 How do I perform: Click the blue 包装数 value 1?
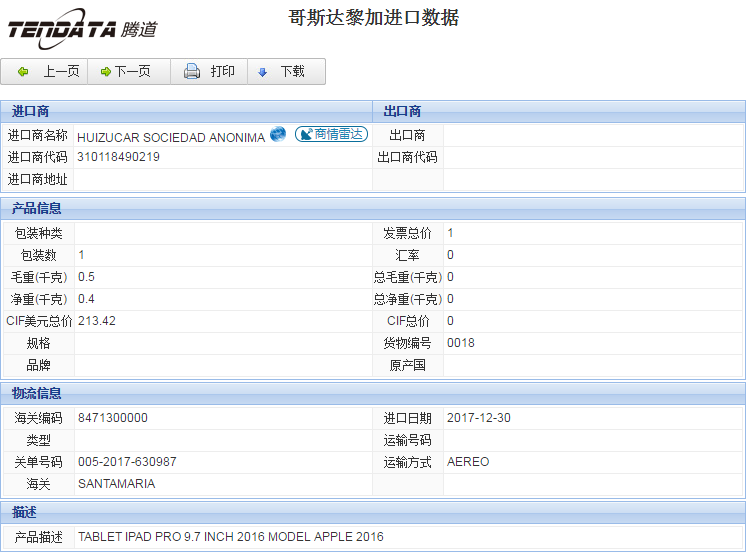pos(81,255)
